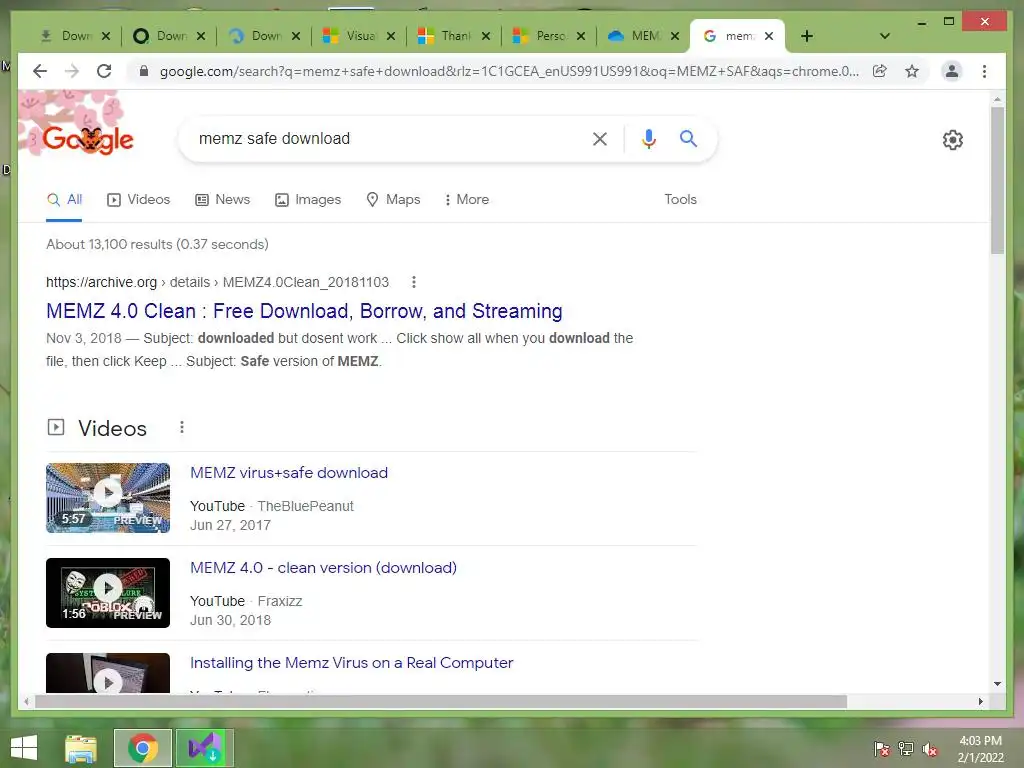Open the Chrome profile avatar
Image resolution: width=1024 pixels, height=768 pixels.
click(952, 71)
